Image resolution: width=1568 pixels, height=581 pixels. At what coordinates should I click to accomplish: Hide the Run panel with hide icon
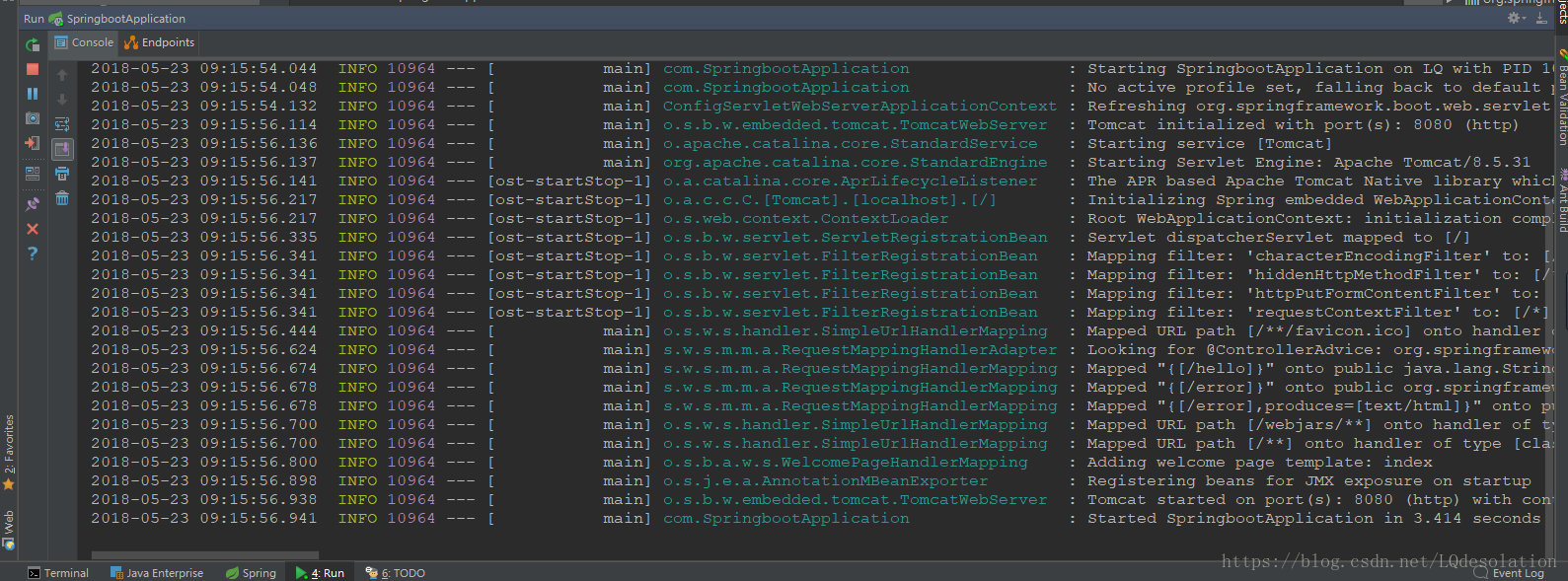click(1541, 18)
